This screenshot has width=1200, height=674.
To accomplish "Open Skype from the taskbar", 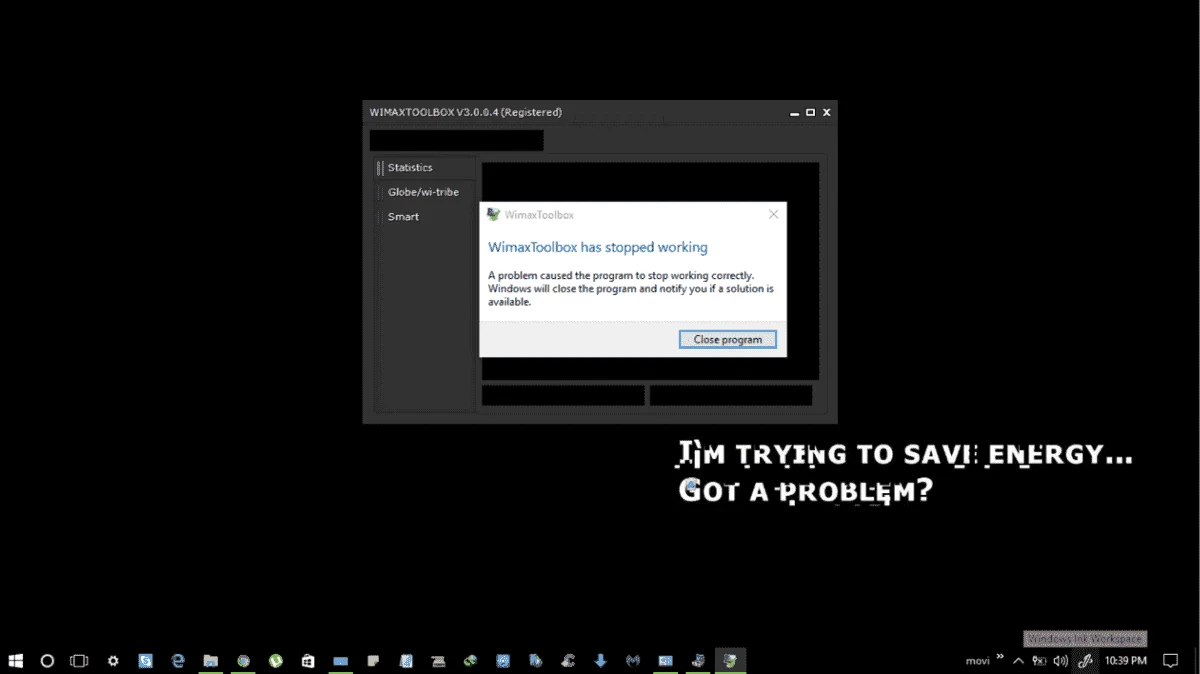I will [x=146, y=661].
